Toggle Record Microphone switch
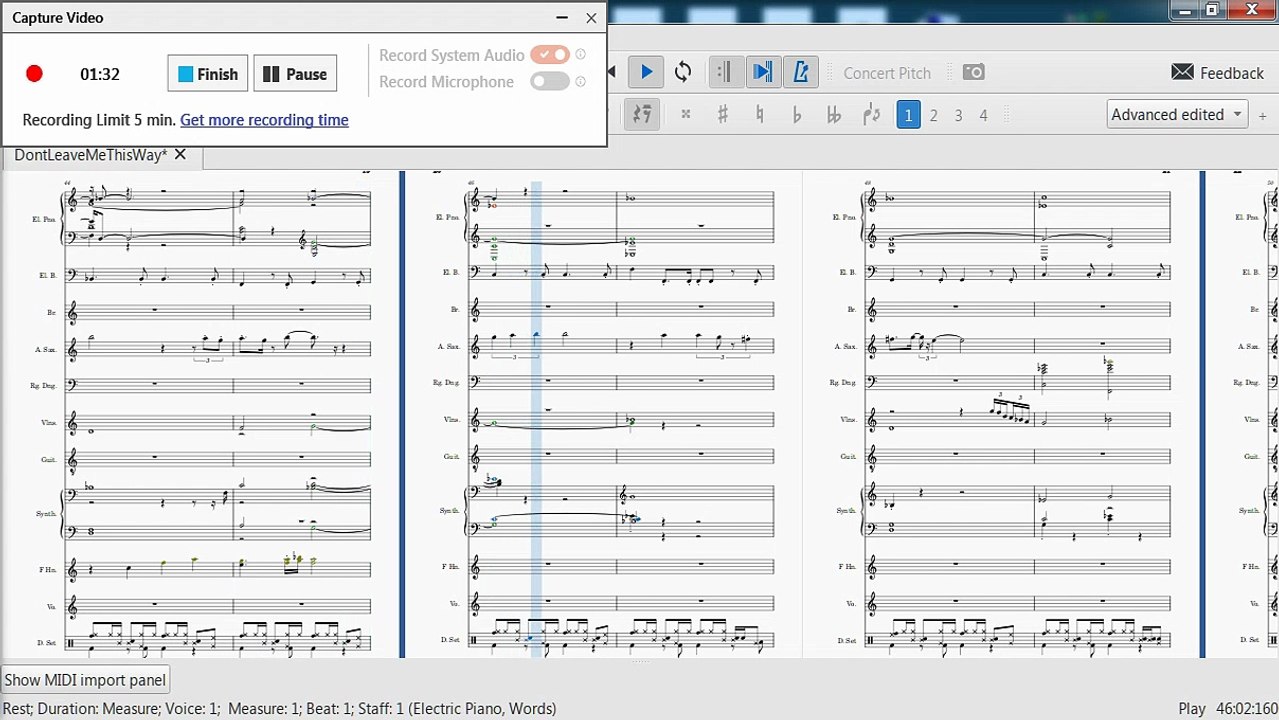This screenshot has height=720, width=1279. coord(550,81)
